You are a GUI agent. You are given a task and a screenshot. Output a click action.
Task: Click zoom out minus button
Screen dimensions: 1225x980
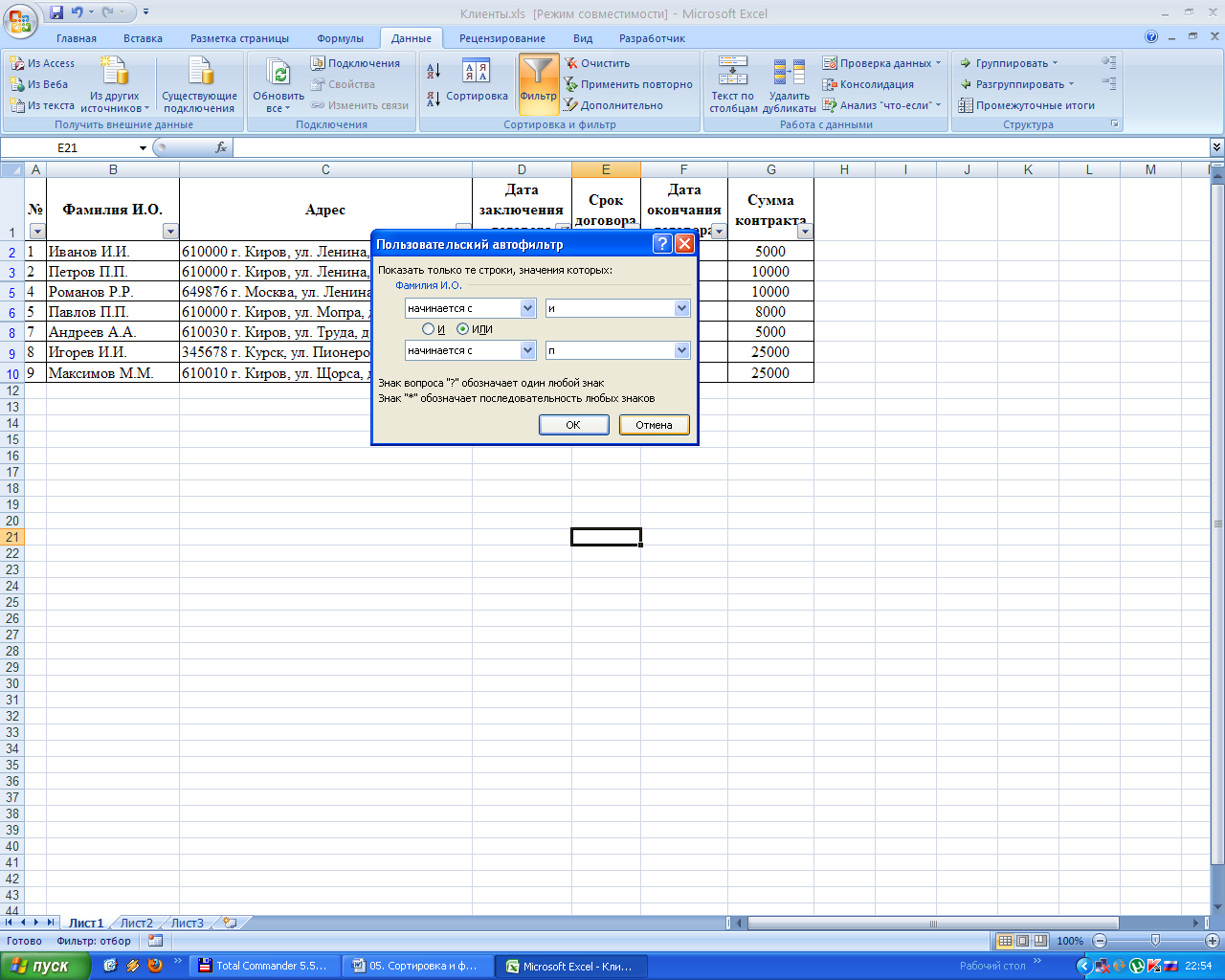tap(1100, 941)
